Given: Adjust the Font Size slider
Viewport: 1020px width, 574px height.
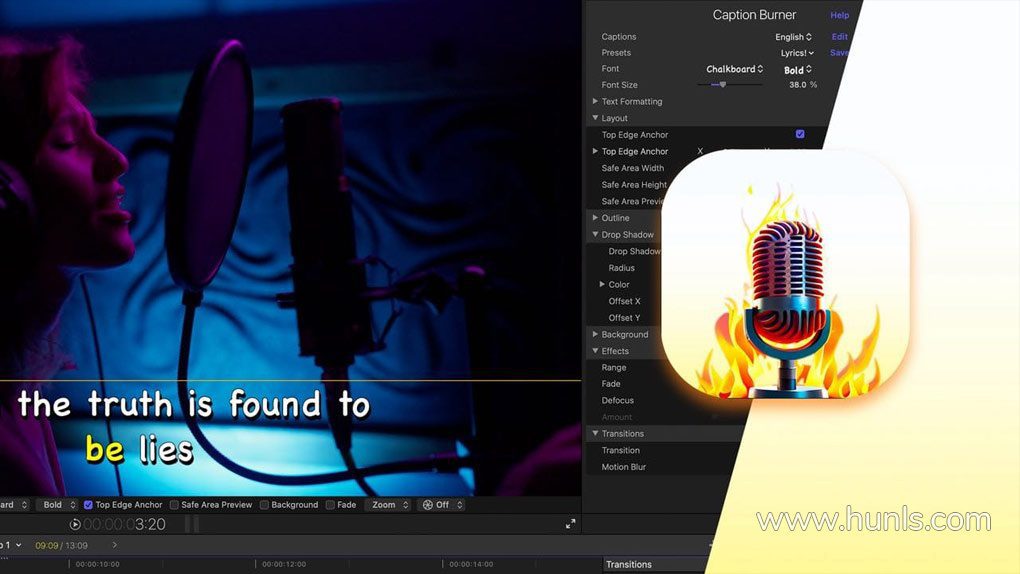Looking at the screenshot, I should (x=722, y=85).
